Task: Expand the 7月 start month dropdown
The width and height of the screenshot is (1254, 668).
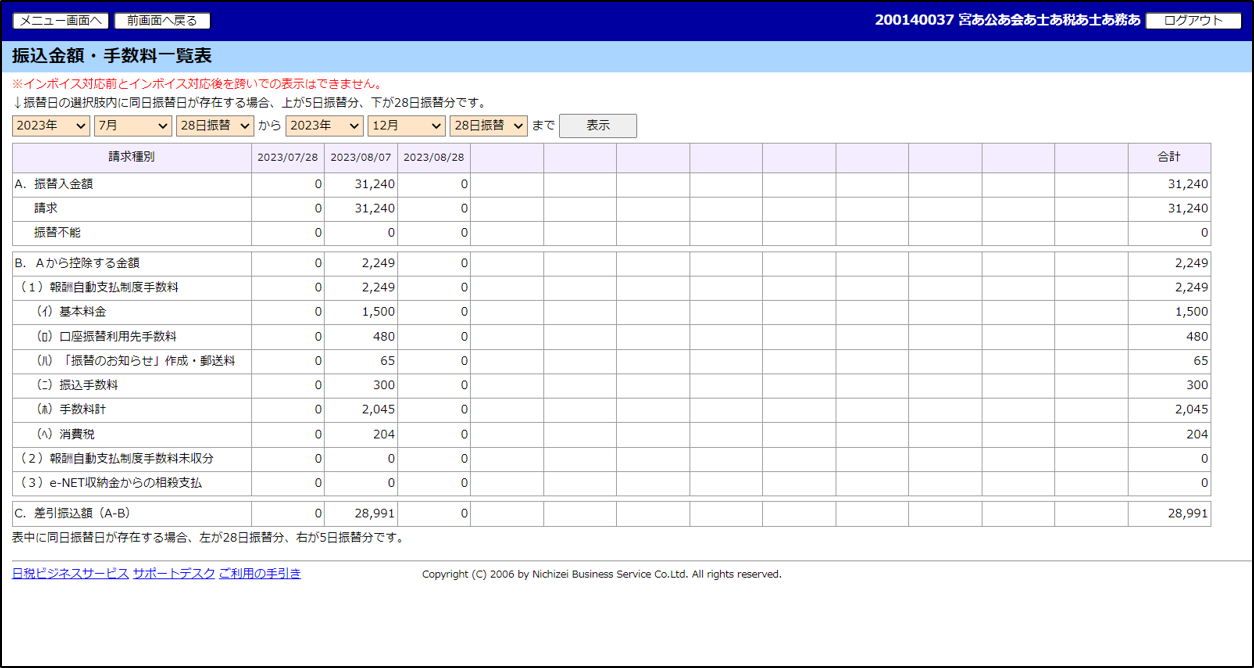Action: click(x=133, y=126)
